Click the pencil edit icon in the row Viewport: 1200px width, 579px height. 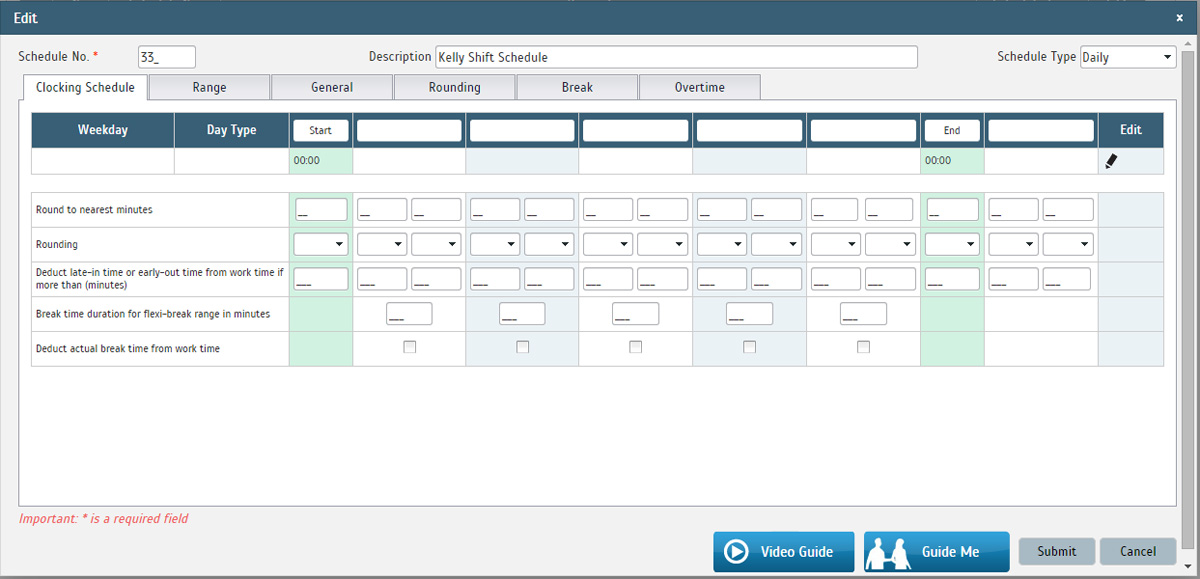(1111, 161)
